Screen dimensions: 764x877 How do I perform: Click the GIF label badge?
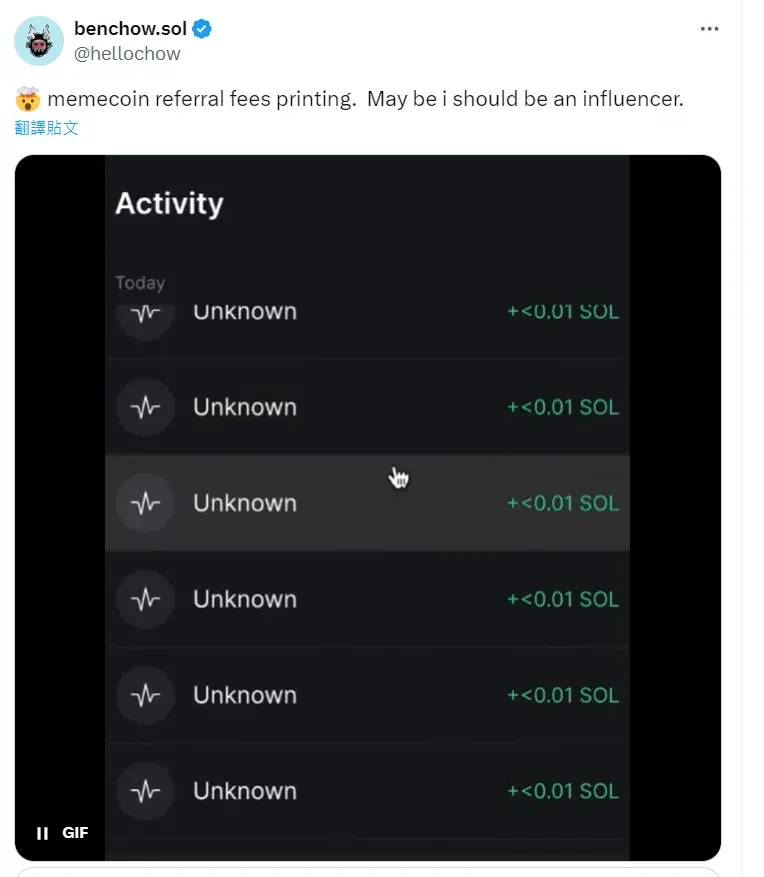point(75,832)
